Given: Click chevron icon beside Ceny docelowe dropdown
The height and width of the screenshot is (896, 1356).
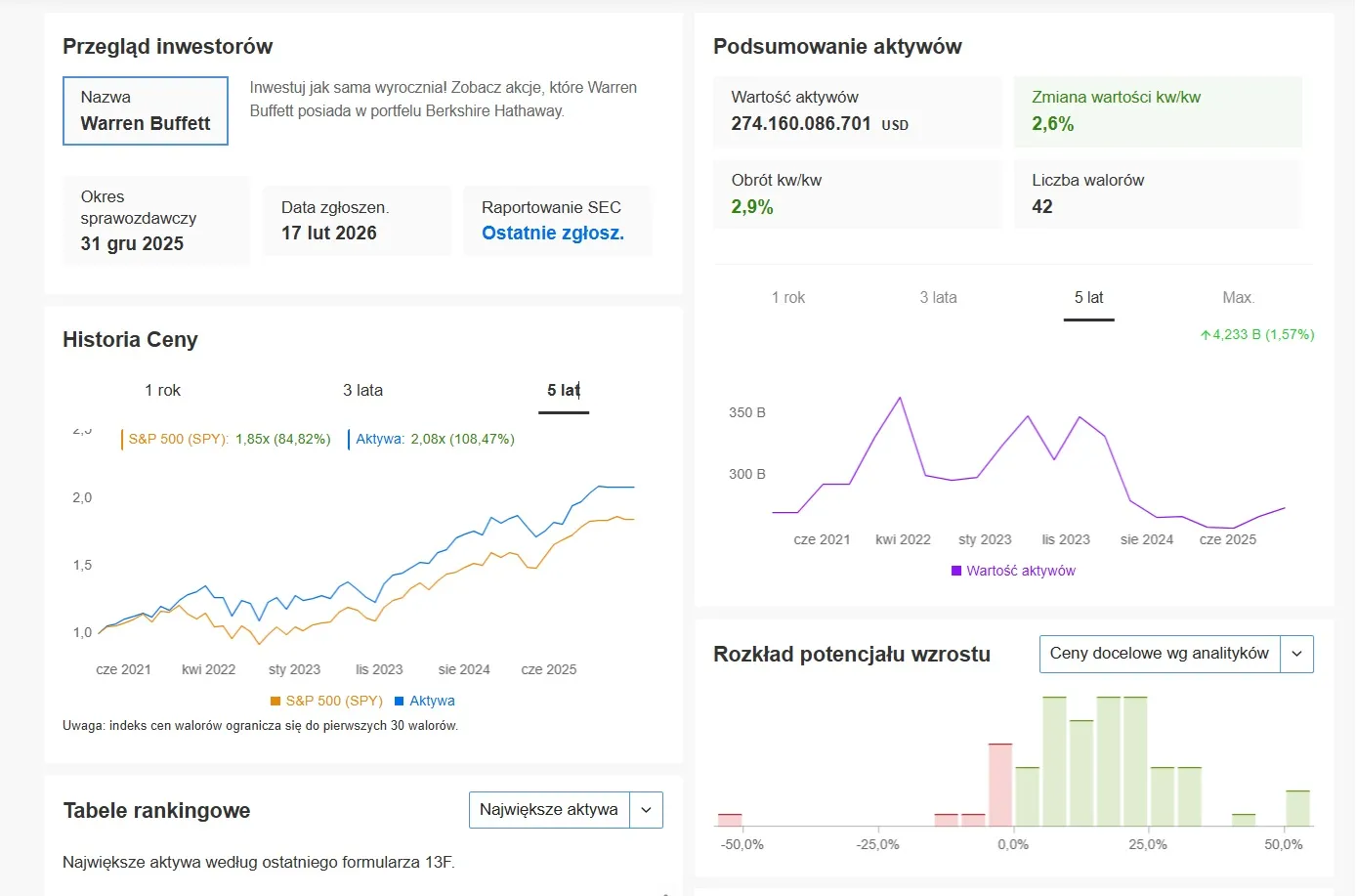Looking at the screenshot, I should tap(1297, 654).
